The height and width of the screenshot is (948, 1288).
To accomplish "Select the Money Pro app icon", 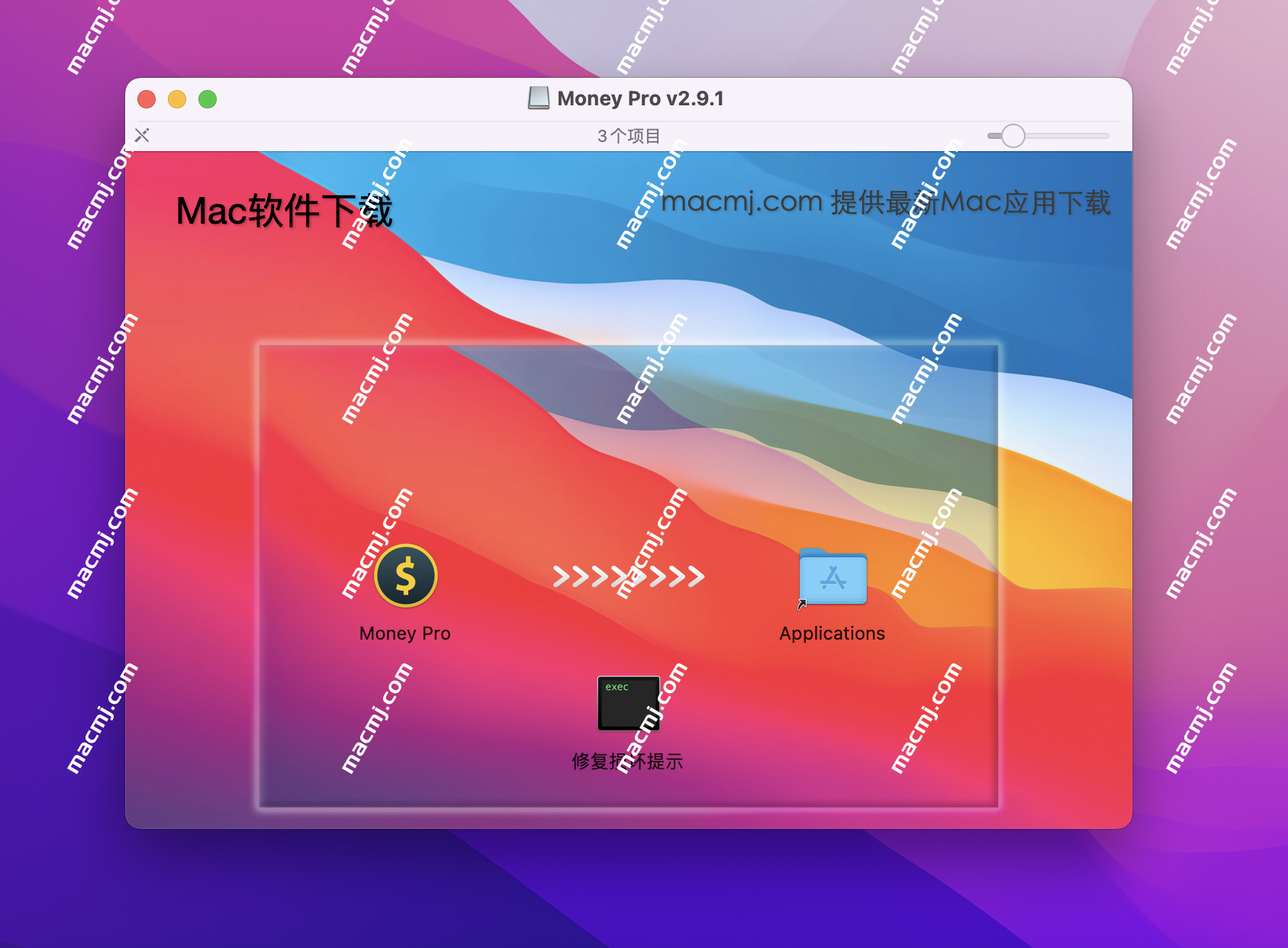I will pyautogui.click(x=406, y=576).
